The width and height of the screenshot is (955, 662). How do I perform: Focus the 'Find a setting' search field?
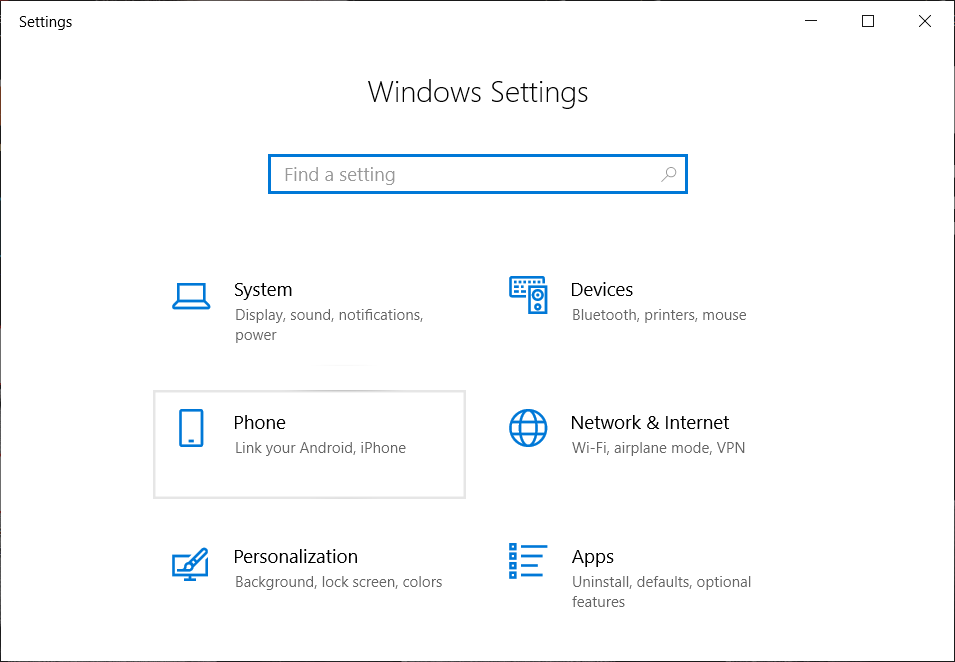[465, 174]
